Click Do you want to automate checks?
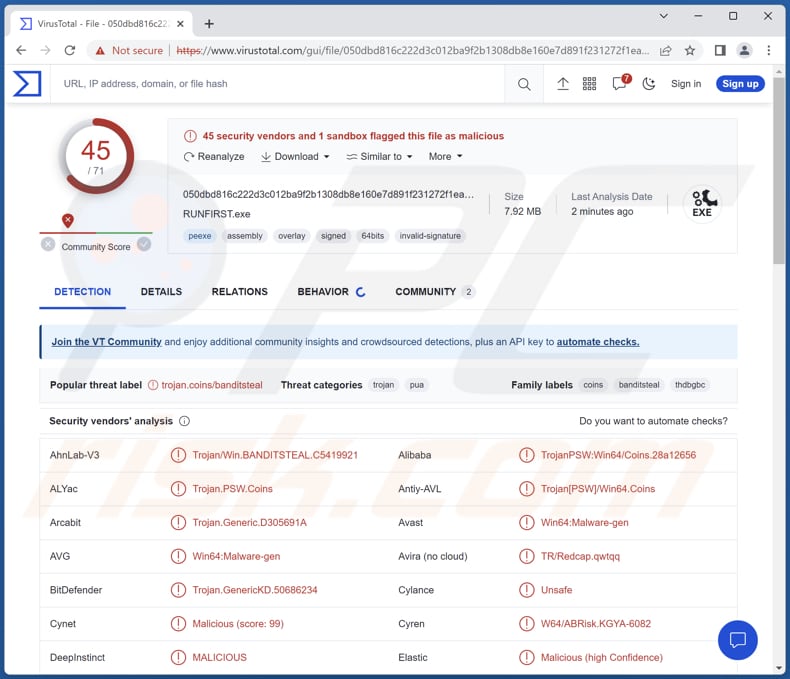Viewport: 790px width, 679px height. [653, 421]
